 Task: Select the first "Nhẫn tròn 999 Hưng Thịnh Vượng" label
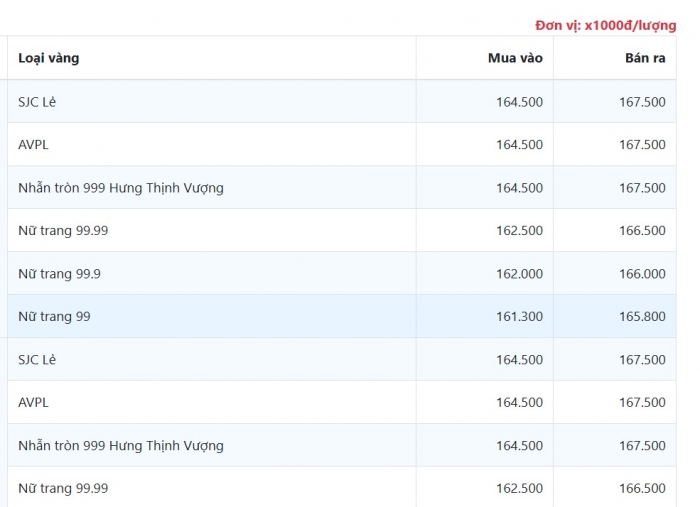click(121, 187)
